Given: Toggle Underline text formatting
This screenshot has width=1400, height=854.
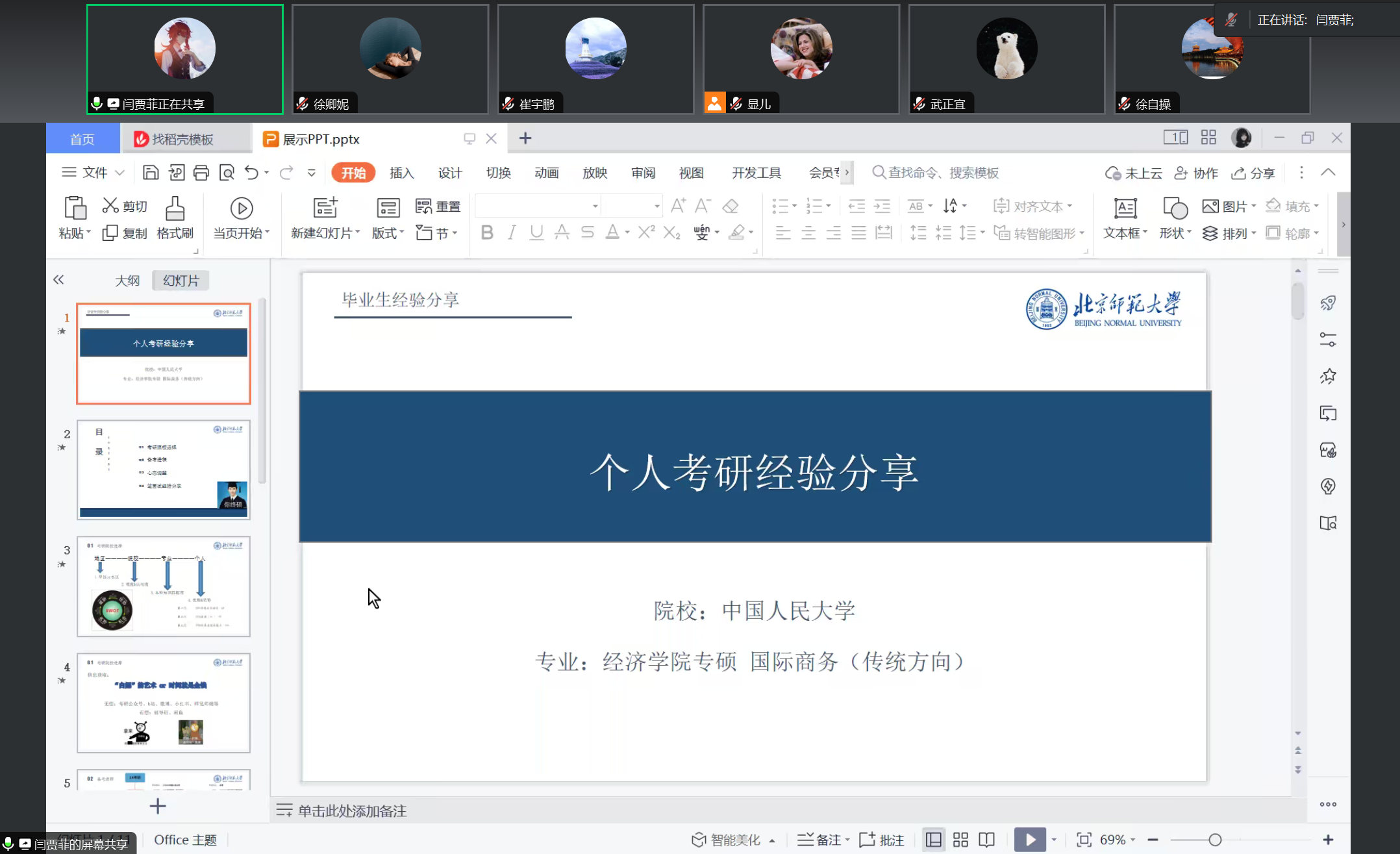Looking at the screenshot, I should [536, 232].
